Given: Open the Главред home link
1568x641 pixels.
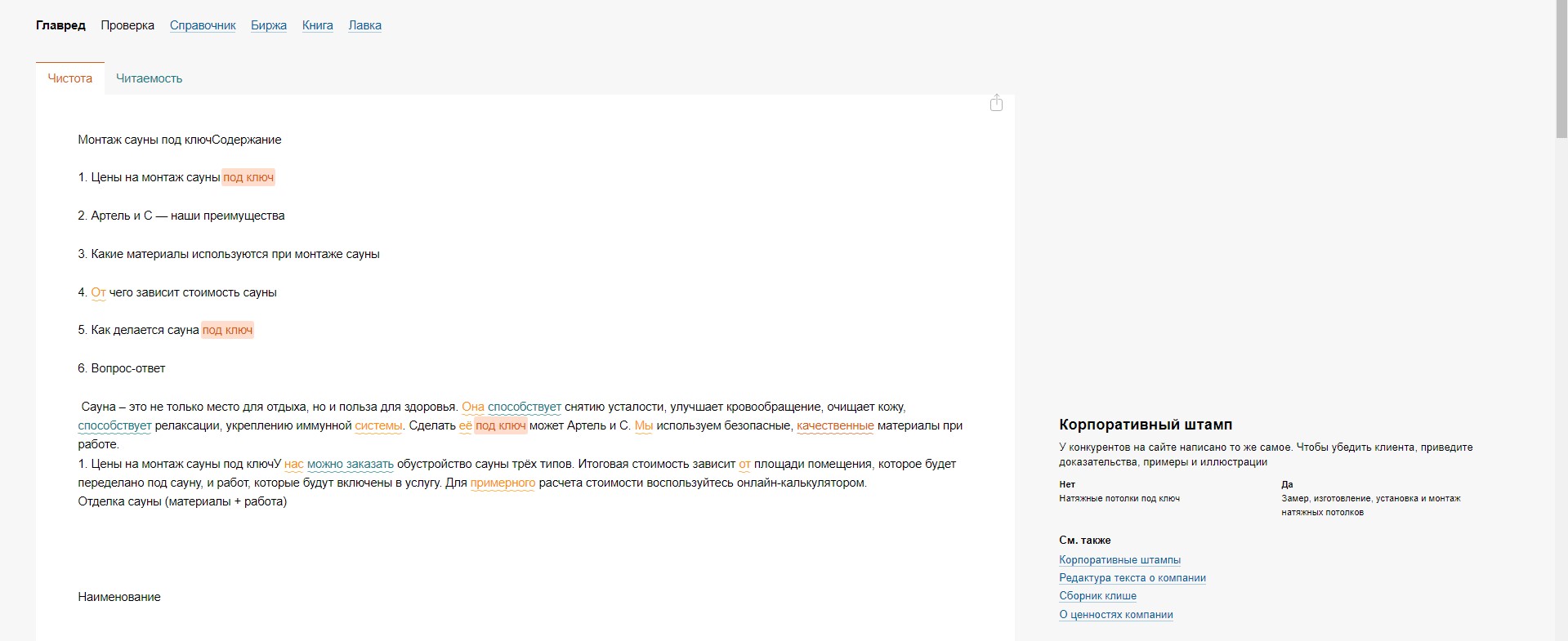Looking at the screenshot, I should pos(60,25).
